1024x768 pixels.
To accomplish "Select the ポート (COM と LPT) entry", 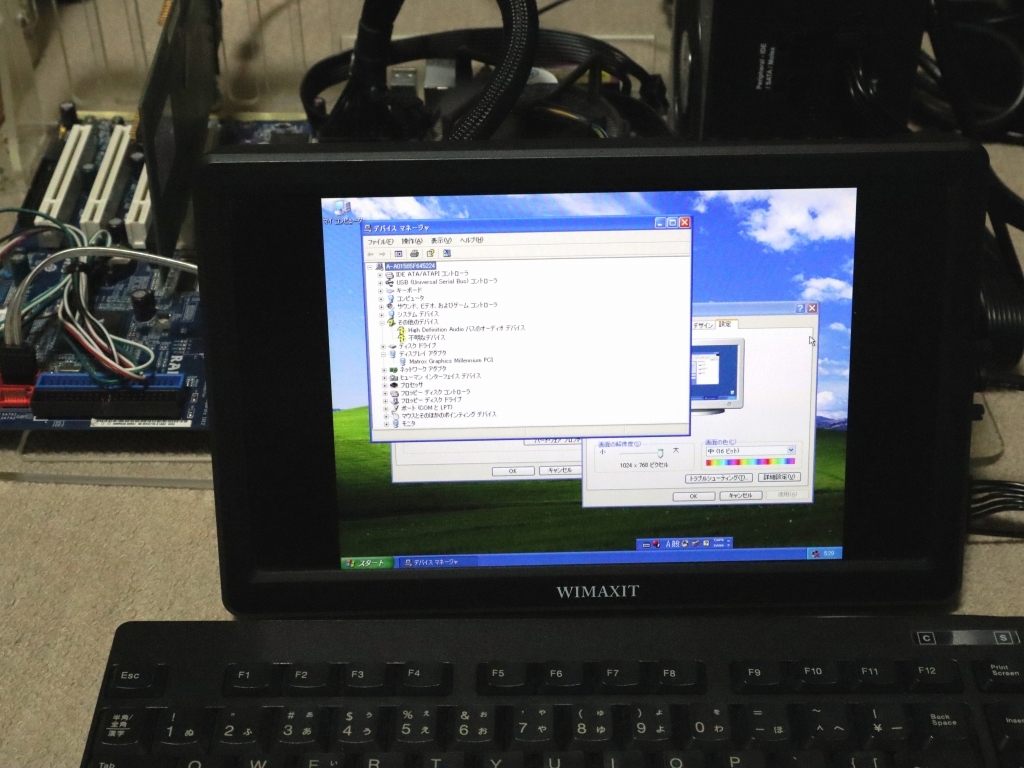I will pyautogui.click(x=426, y=408).
